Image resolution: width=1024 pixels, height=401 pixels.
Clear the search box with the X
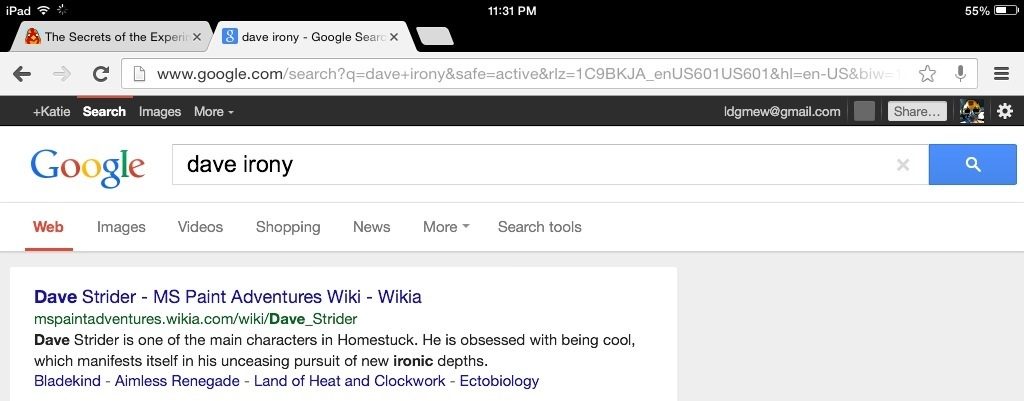click(x=903, y=165)
